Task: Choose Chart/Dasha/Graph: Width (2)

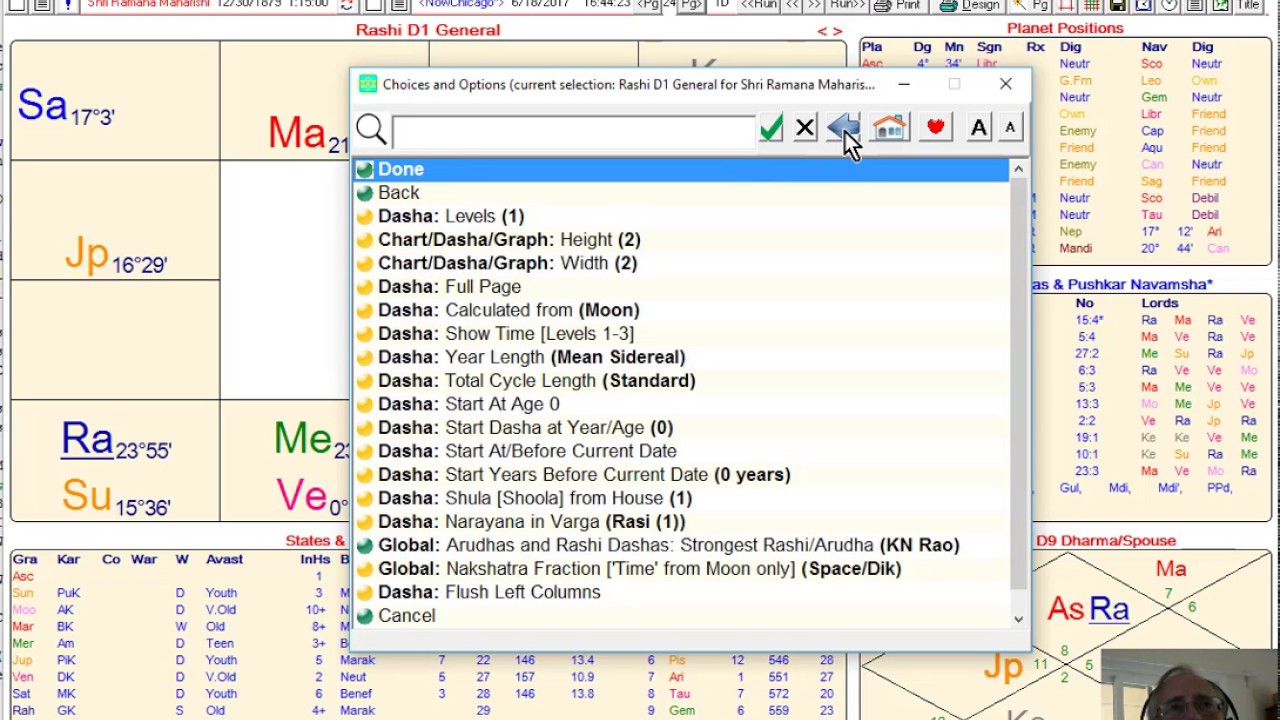Action: click(x=682, y=263)
